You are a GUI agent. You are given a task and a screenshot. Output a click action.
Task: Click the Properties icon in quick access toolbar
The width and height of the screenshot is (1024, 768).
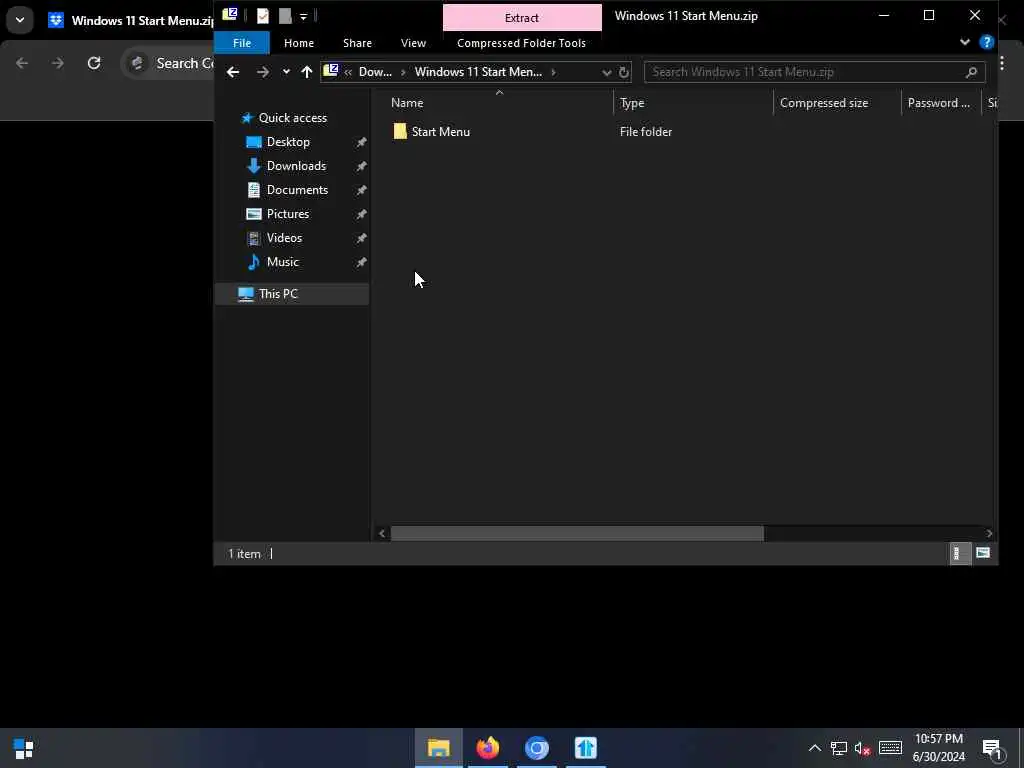click(x=263, y=16)
